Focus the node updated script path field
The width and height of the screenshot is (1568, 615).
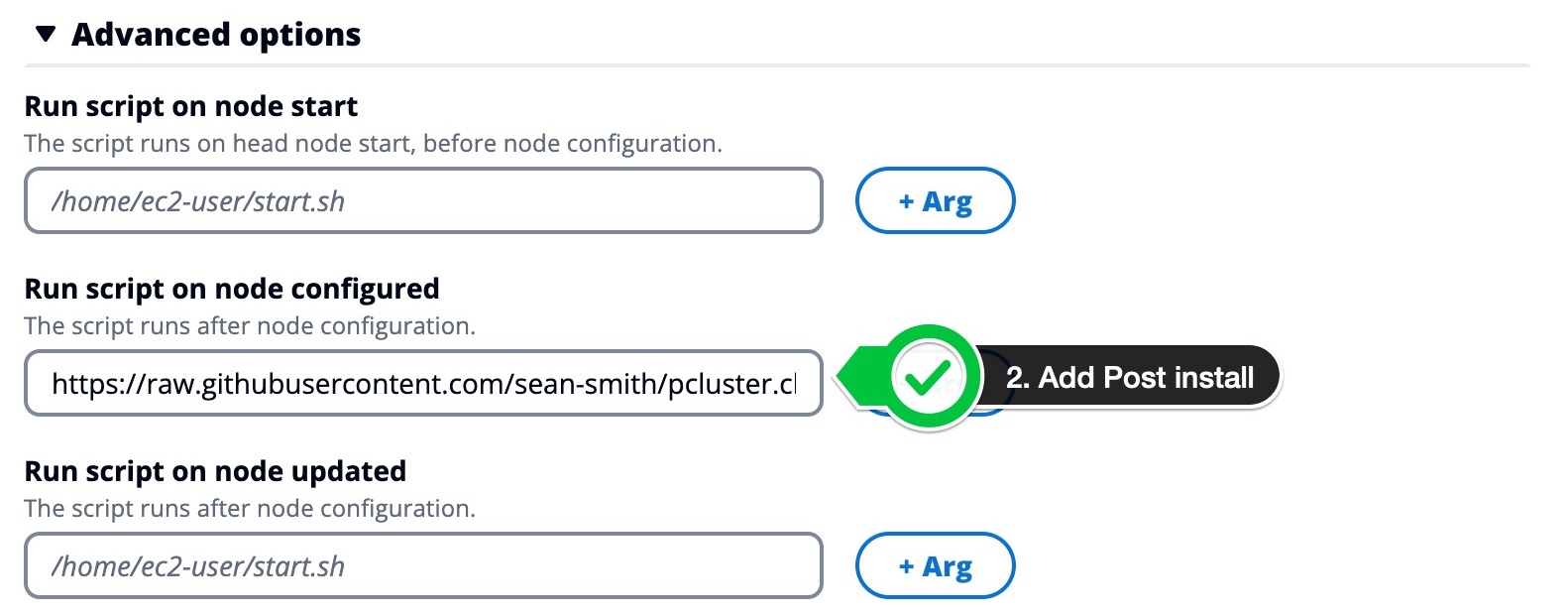(x=423, y=565)
